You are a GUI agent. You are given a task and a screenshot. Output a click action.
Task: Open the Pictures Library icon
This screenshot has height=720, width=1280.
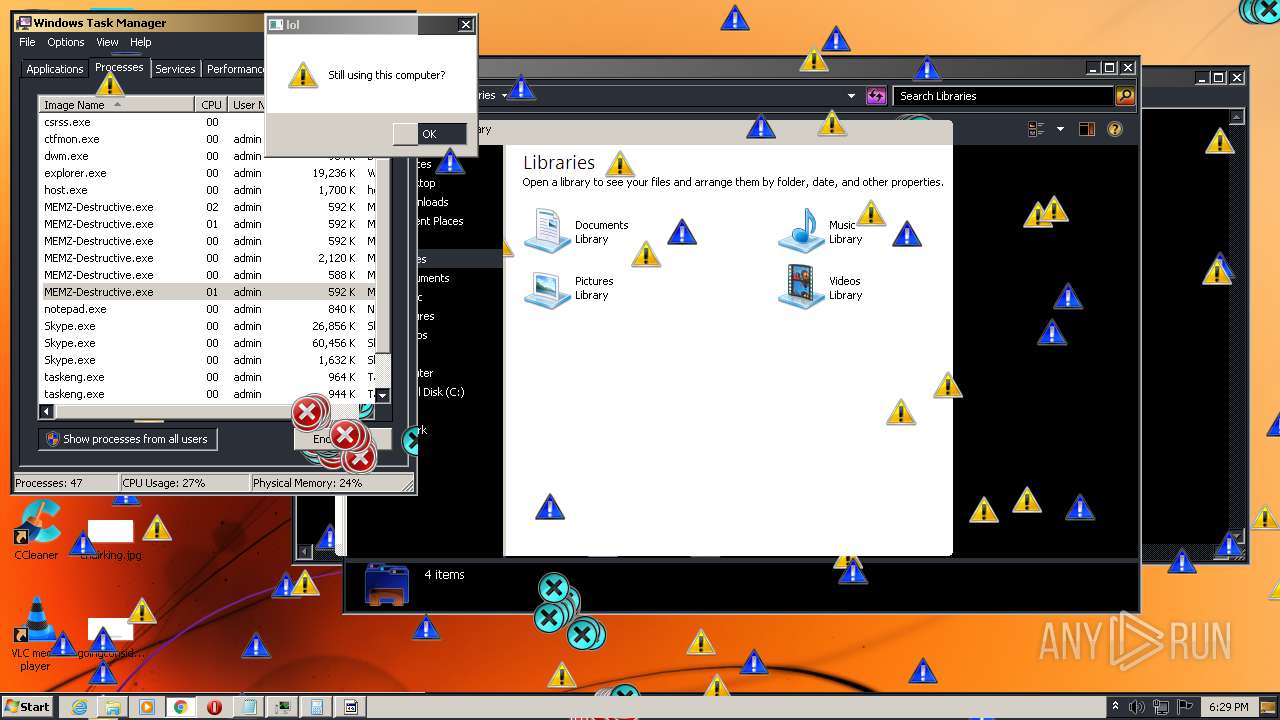point(547,288)
